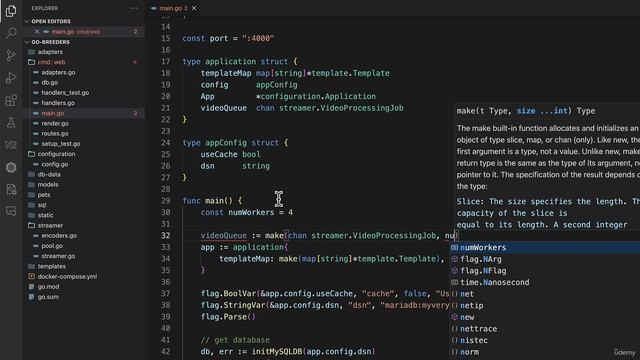Screen dimensions: 640x360
Task: Select net autocomplete suggestion
Action: (x=545, y=294)
